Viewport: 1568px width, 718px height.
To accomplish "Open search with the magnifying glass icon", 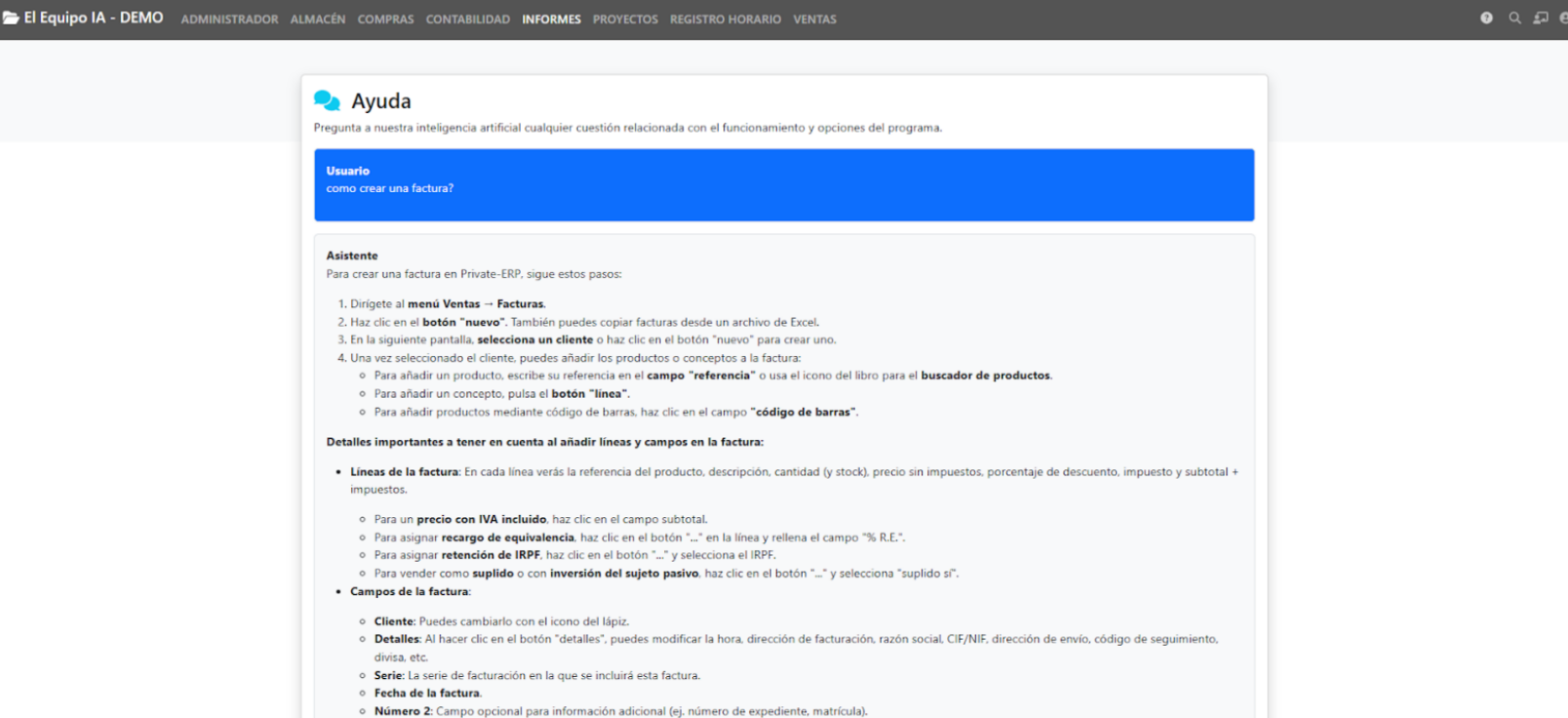I will 1514,19.
